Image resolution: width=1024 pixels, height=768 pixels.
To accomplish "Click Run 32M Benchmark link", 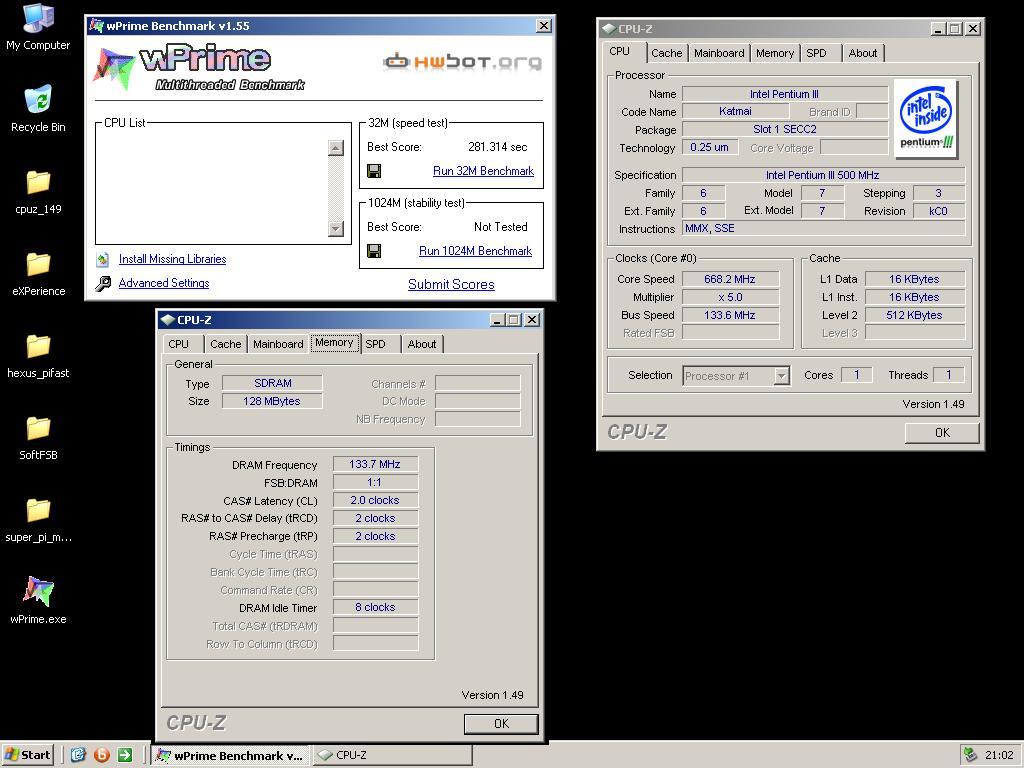I will 483,171.
